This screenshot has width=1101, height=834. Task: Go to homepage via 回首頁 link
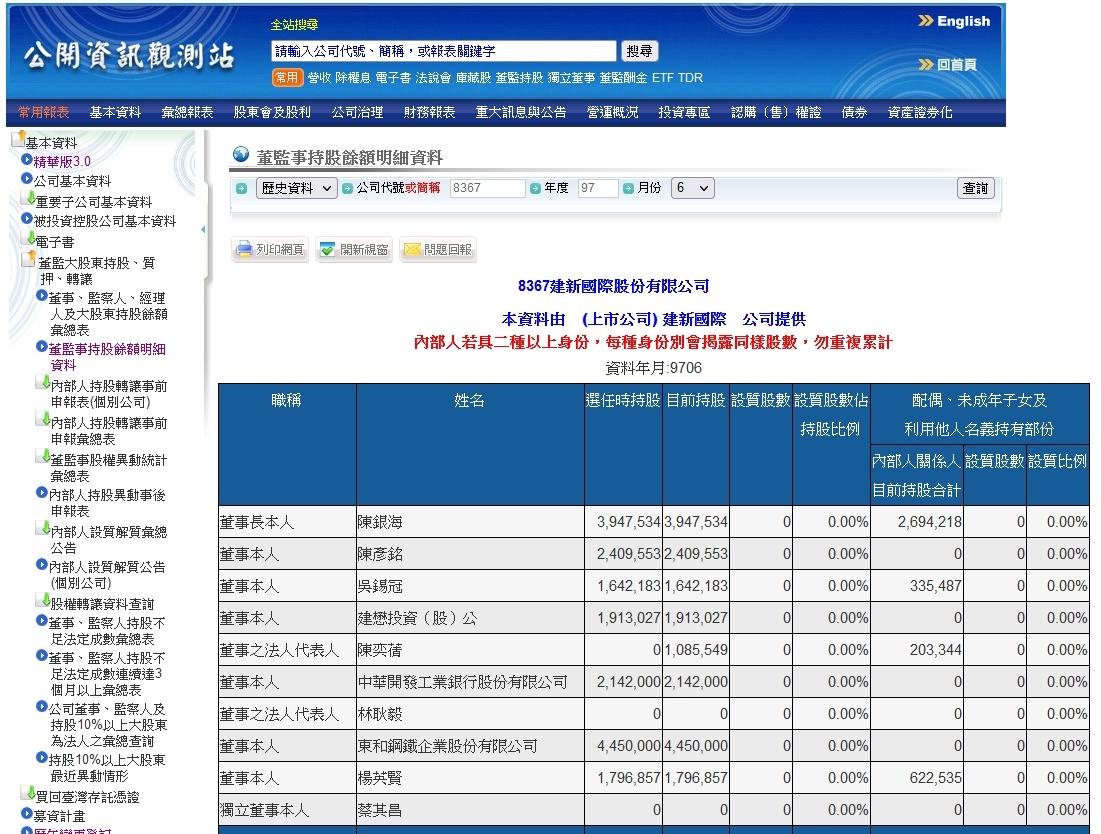pos(956,65)
